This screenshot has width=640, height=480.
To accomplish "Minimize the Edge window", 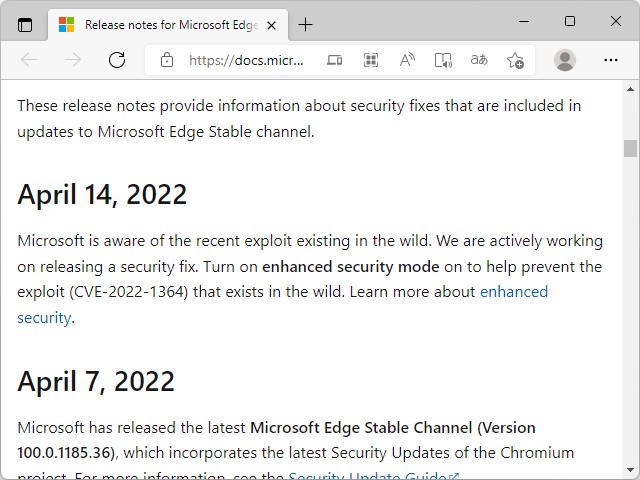I will 524,21.
